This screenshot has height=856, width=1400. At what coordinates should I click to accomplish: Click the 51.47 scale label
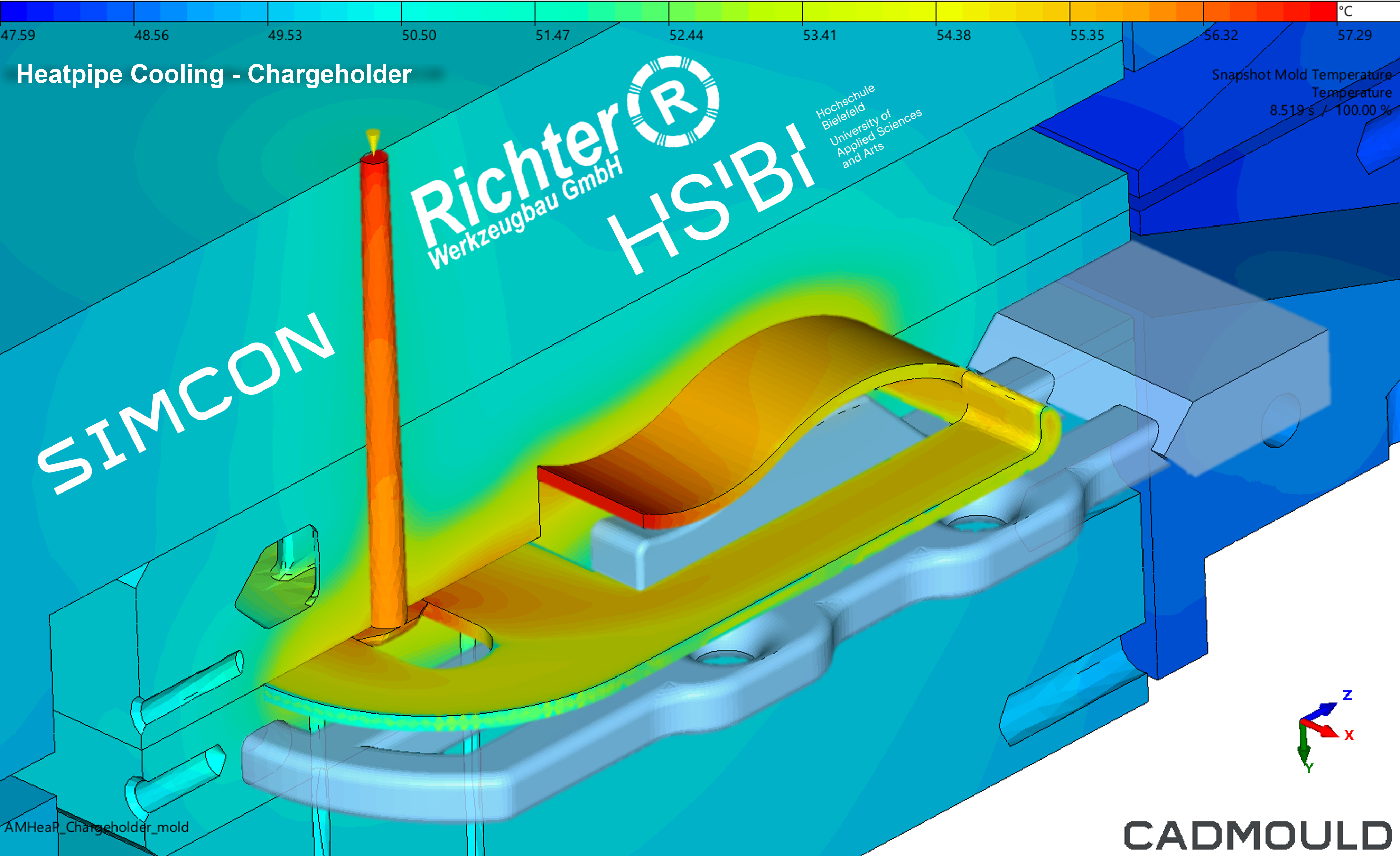(553, 35)
